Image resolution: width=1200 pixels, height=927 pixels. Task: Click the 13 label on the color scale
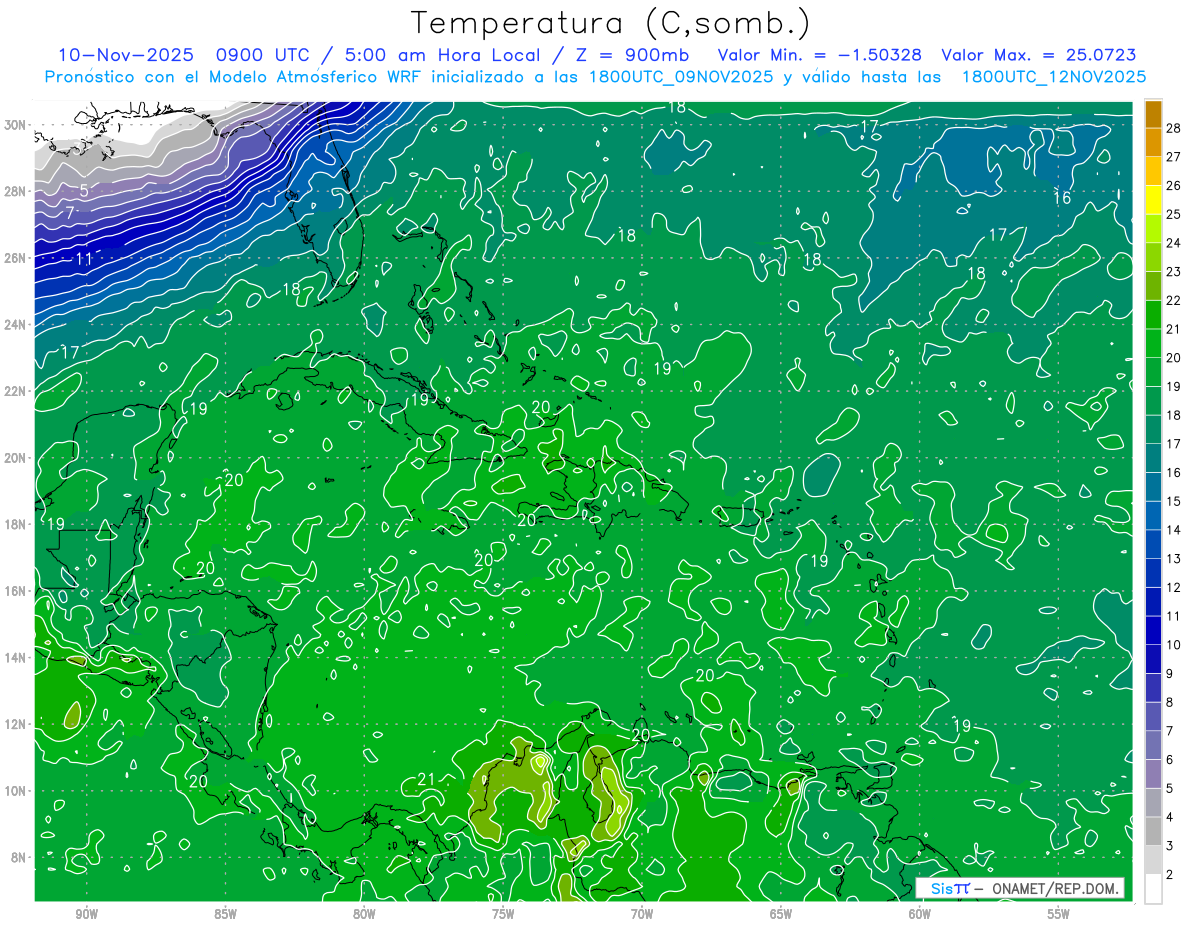tap(1174, 558)
